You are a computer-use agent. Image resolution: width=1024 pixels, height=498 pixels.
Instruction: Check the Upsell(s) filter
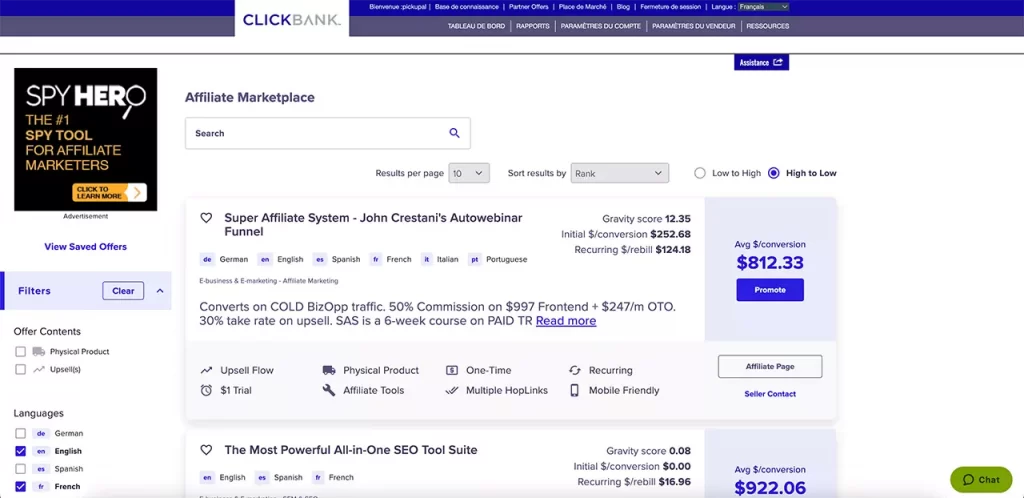click(20, 369)
